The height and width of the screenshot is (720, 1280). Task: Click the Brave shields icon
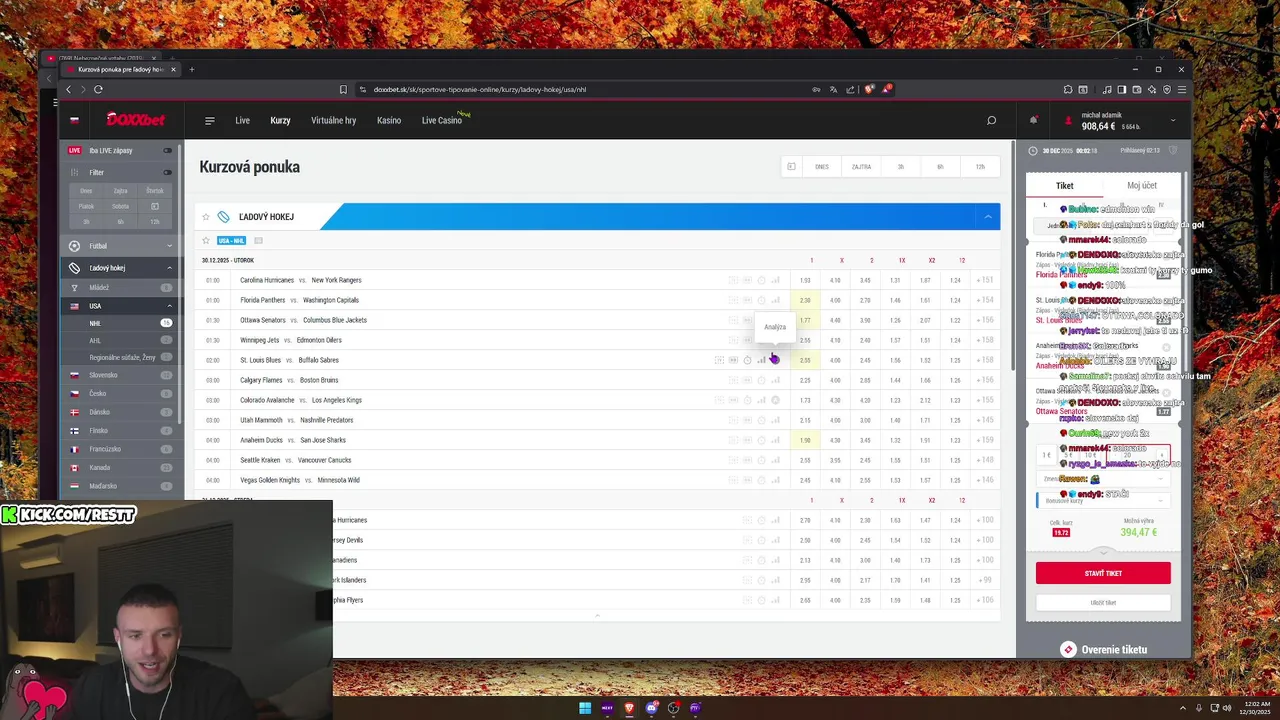[x=869, y=89]
